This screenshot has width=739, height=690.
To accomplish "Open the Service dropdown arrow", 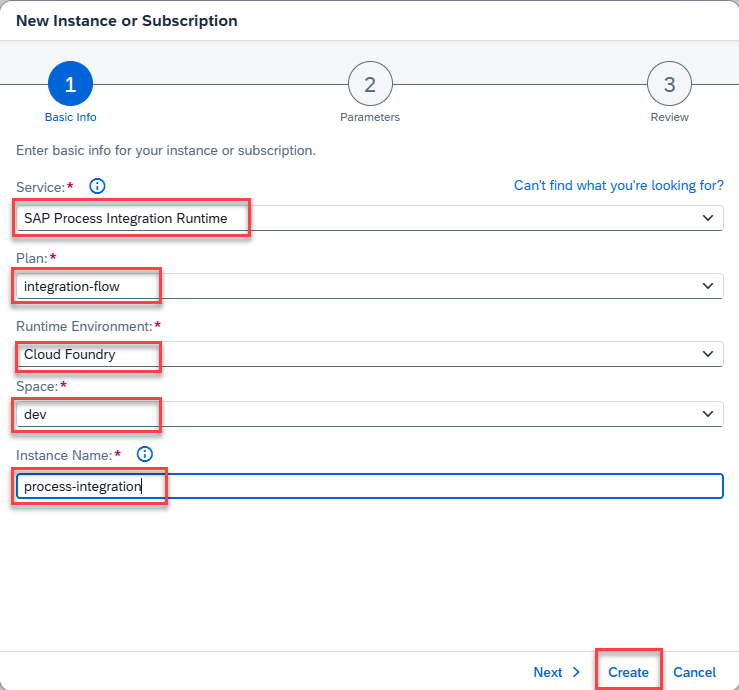I will 707,218.
